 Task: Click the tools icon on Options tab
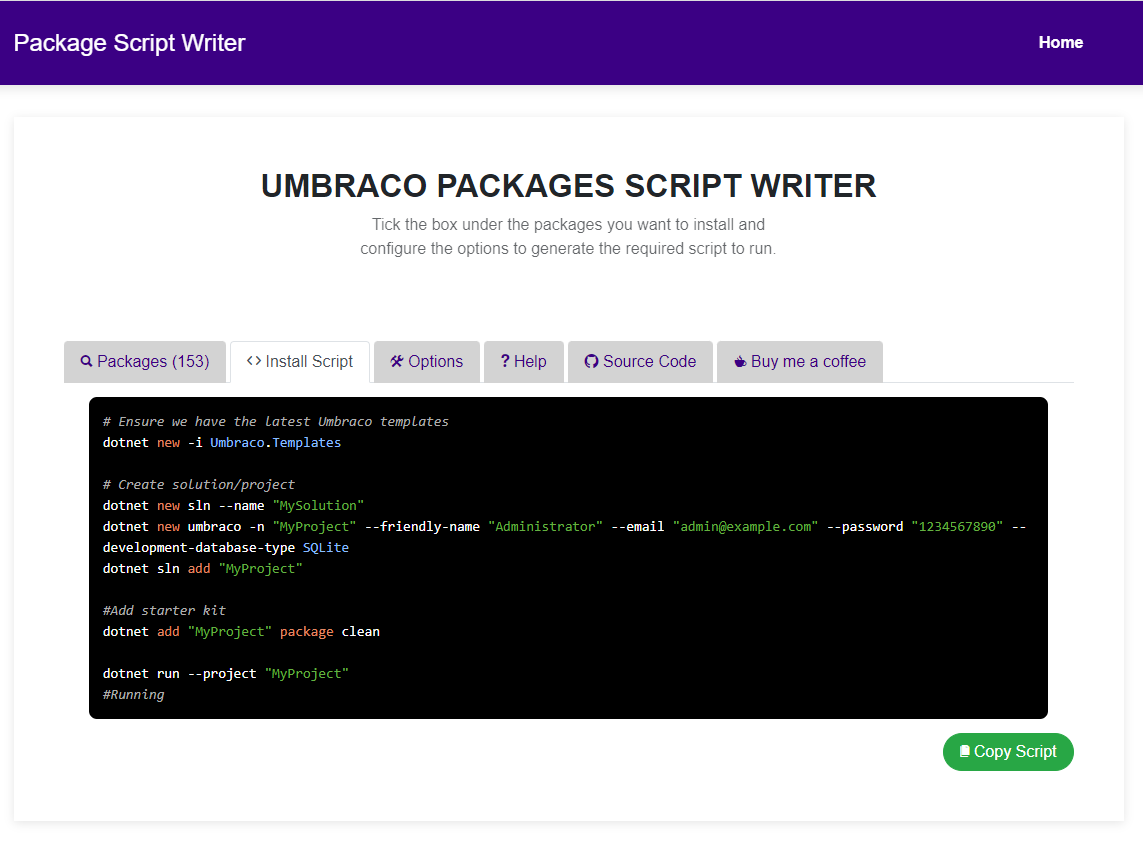coord(397,362)
